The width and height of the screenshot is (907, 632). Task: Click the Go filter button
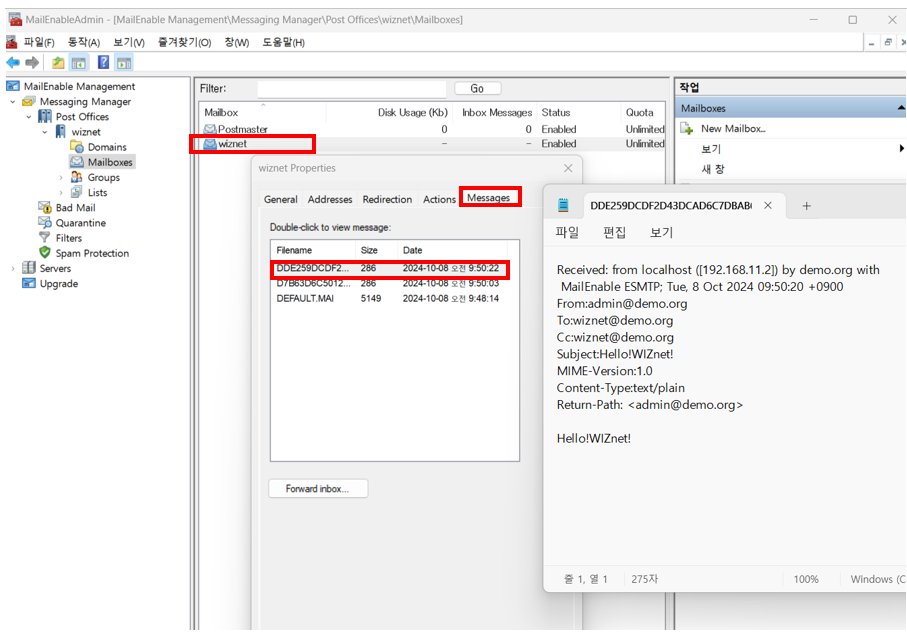tap(477, 88)
